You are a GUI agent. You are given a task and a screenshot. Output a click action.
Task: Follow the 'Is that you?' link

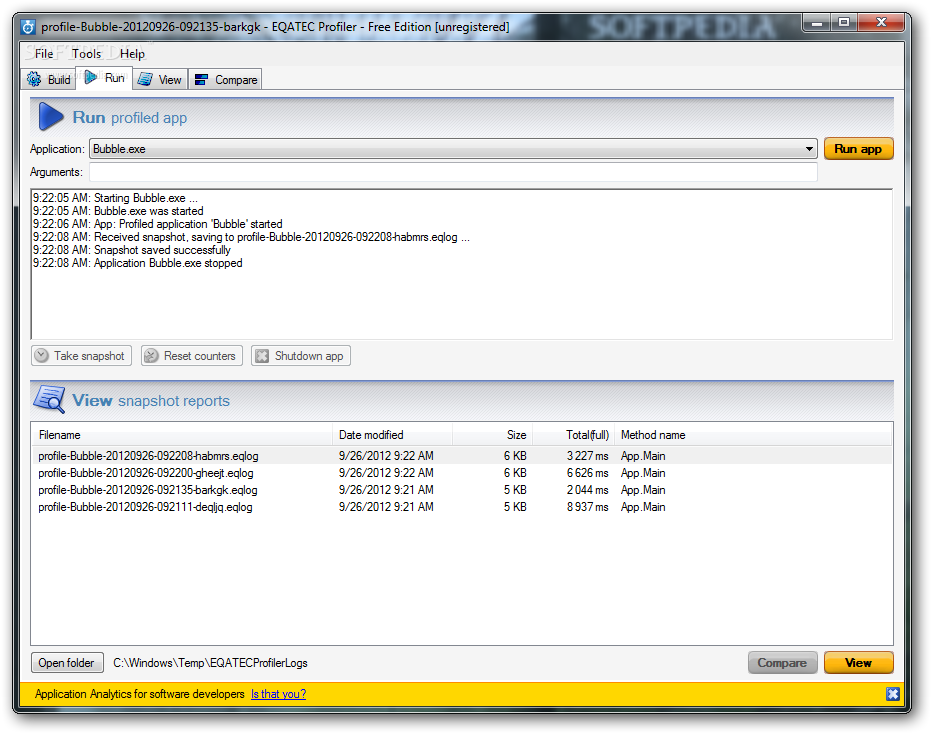point(278,694)
